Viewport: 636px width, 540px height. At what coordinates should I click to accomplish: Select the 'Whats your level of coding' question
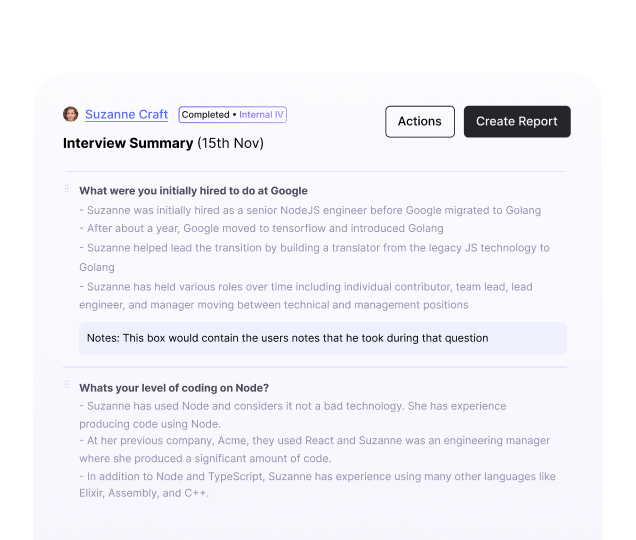click(x=174, y=388)
